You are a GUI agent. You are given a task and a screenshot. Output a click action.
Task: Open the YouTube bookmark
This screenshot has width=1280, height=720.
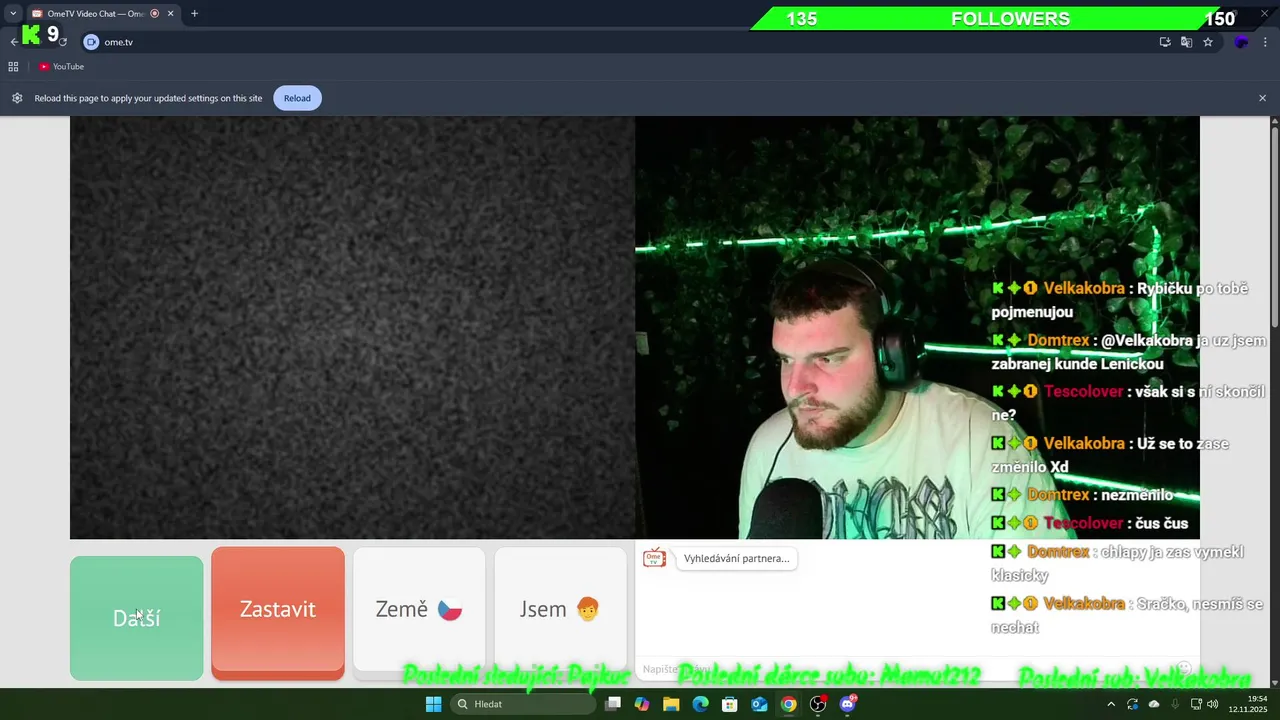click(x=61, y=67)
